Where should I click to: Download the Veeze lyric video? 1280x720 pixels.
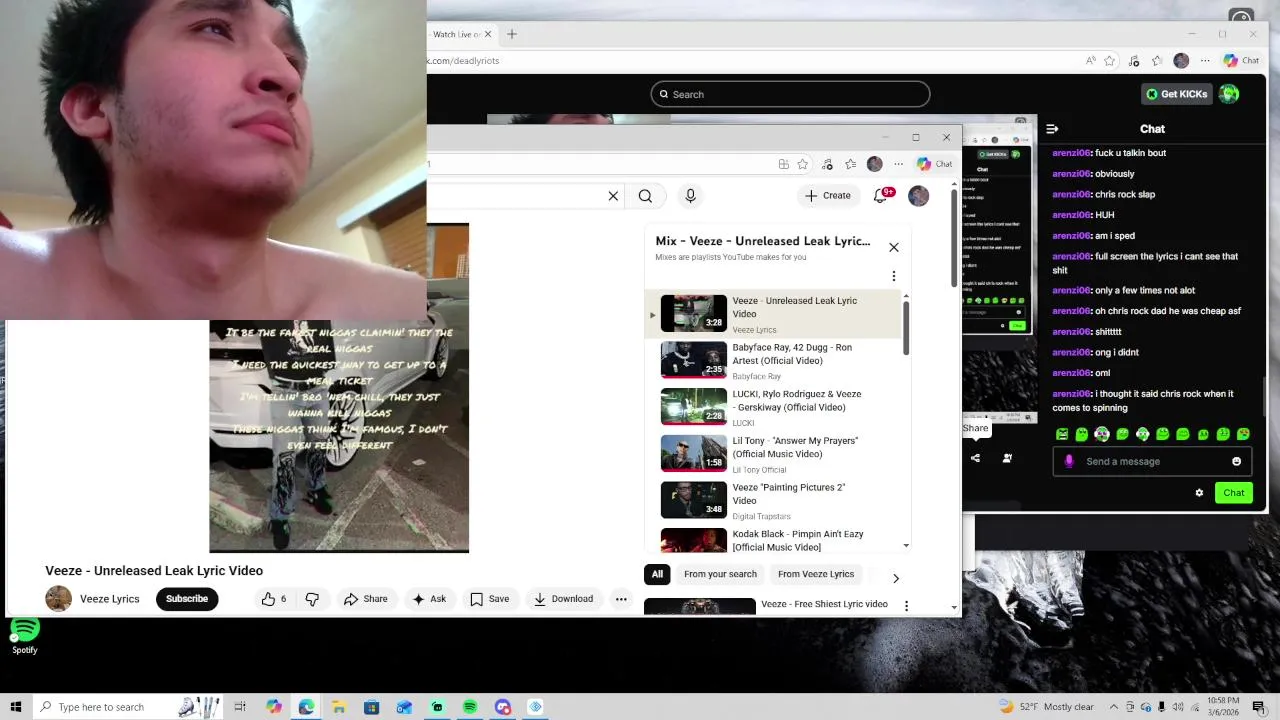click(563, 599)
